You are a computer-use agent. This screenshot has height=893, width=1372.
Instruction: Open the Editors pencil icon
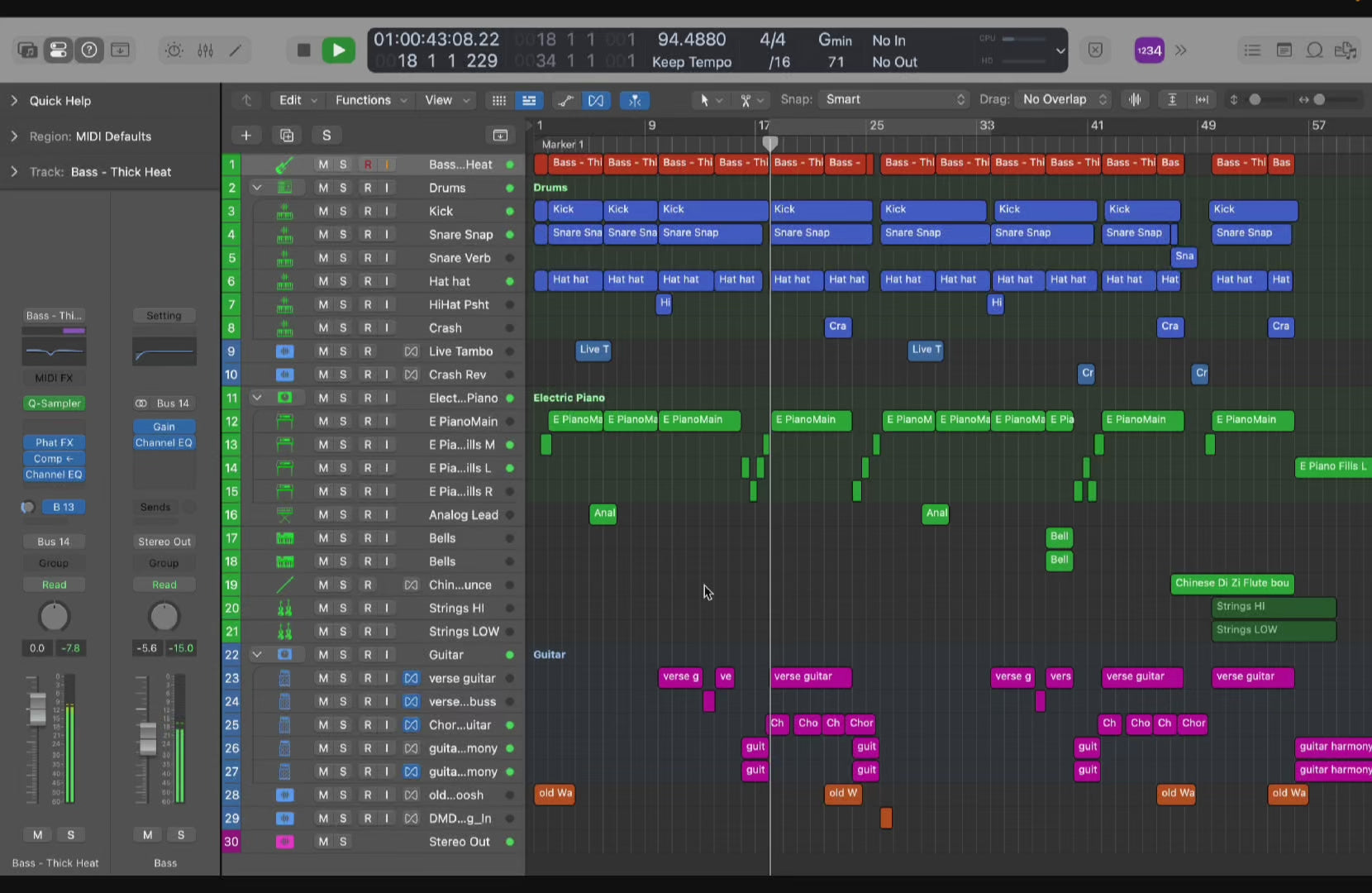coord(236,50)
